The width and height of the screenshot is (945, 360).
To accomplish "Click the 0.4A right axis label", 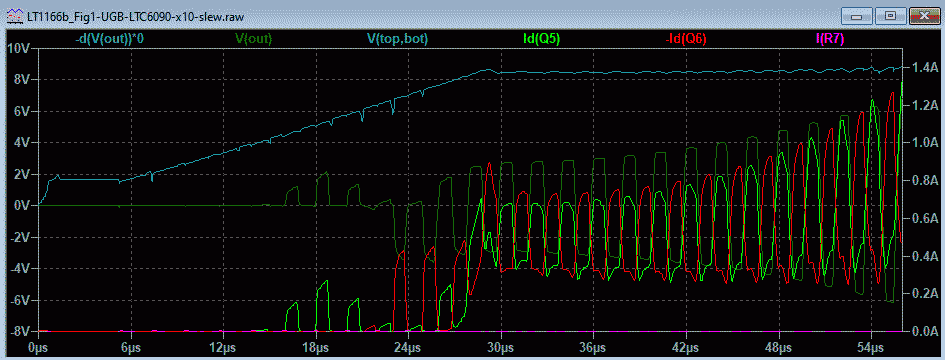I will click(925, 256).
